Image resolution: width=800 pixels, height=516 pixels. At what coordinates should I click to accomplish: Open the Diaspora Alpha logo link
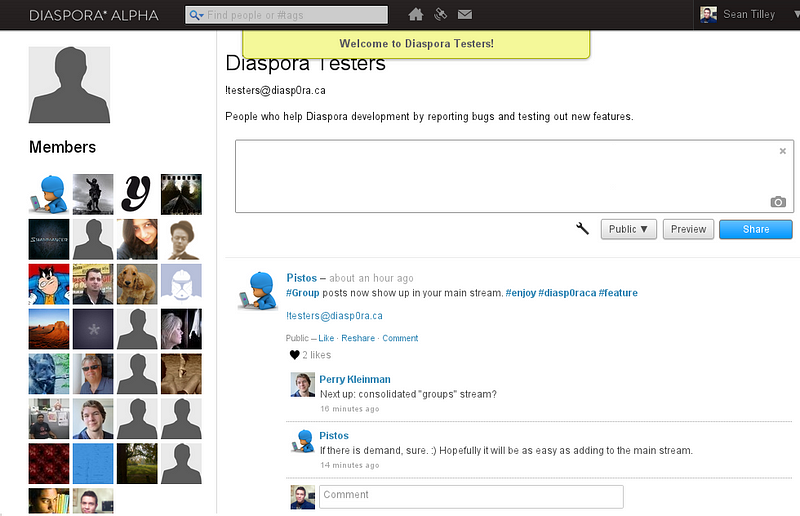(x=94, y=15)
